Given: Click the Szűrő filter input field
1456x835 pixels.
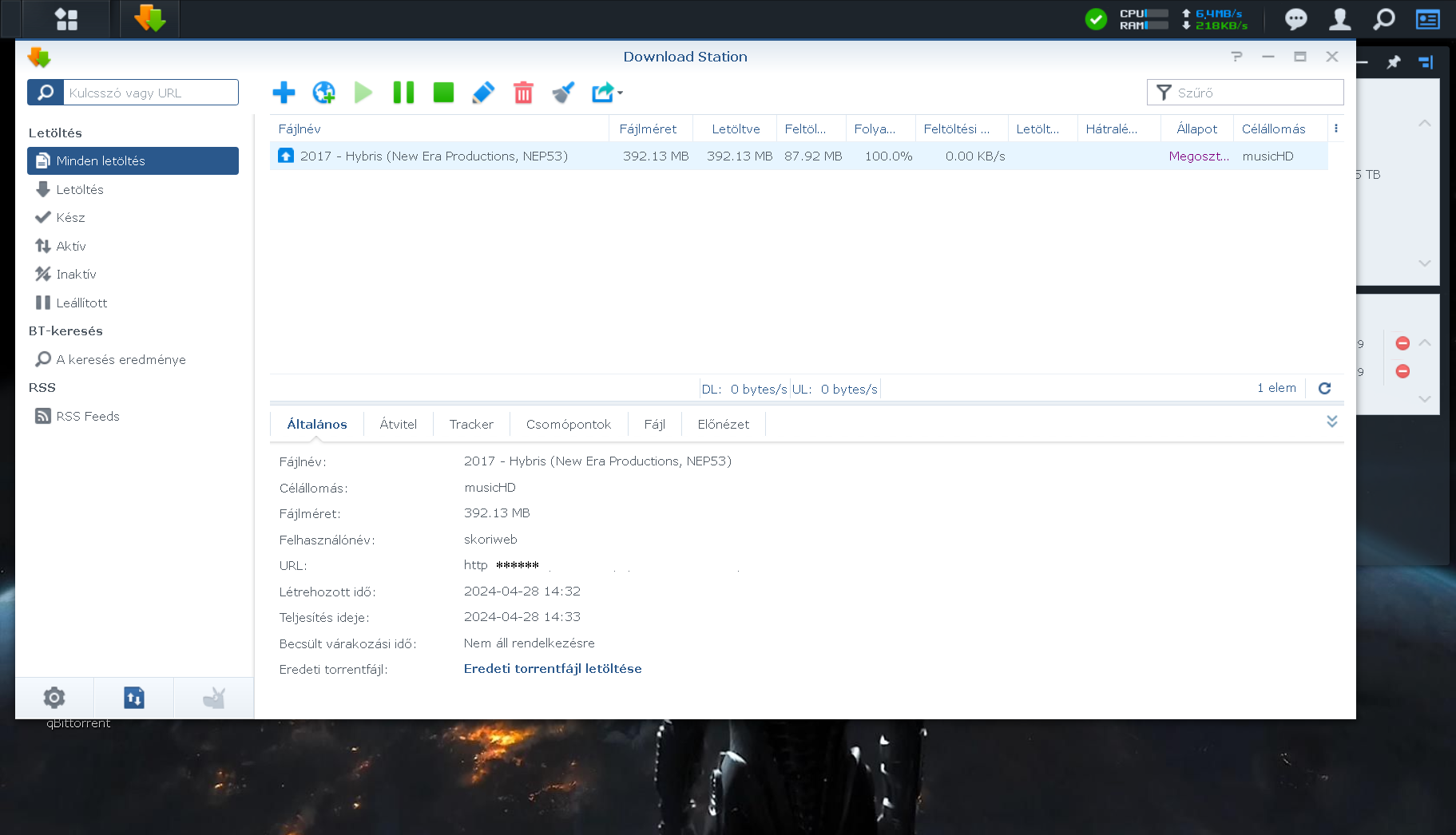Looking at the screenshot, I should (x=1254, y=93).
